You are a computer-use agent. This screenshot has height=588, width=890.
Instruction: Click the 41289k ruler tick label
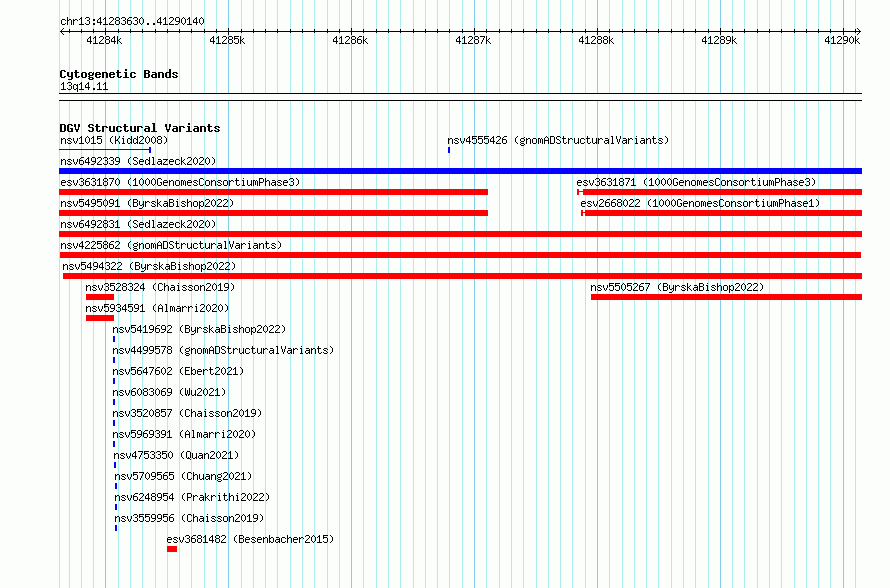coord(719,40)
